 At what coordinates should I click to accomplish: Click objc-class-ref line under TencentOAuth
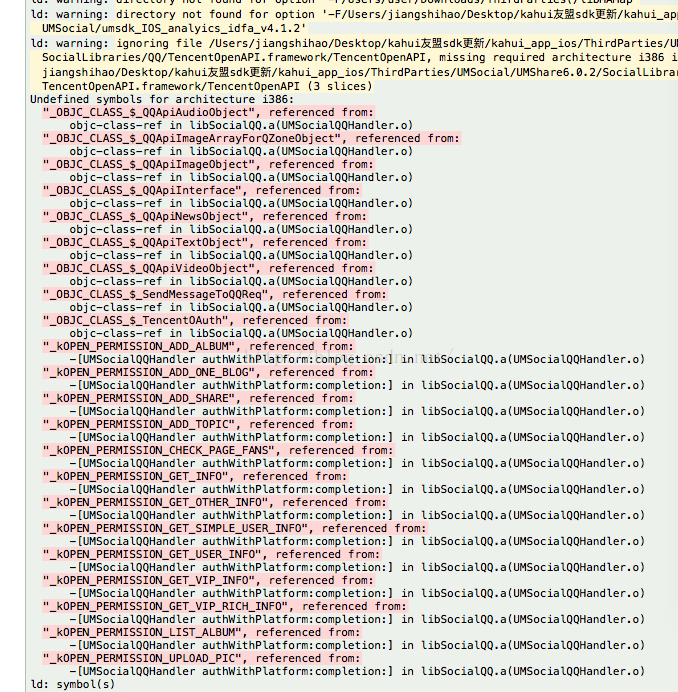[x=241, y=334]
